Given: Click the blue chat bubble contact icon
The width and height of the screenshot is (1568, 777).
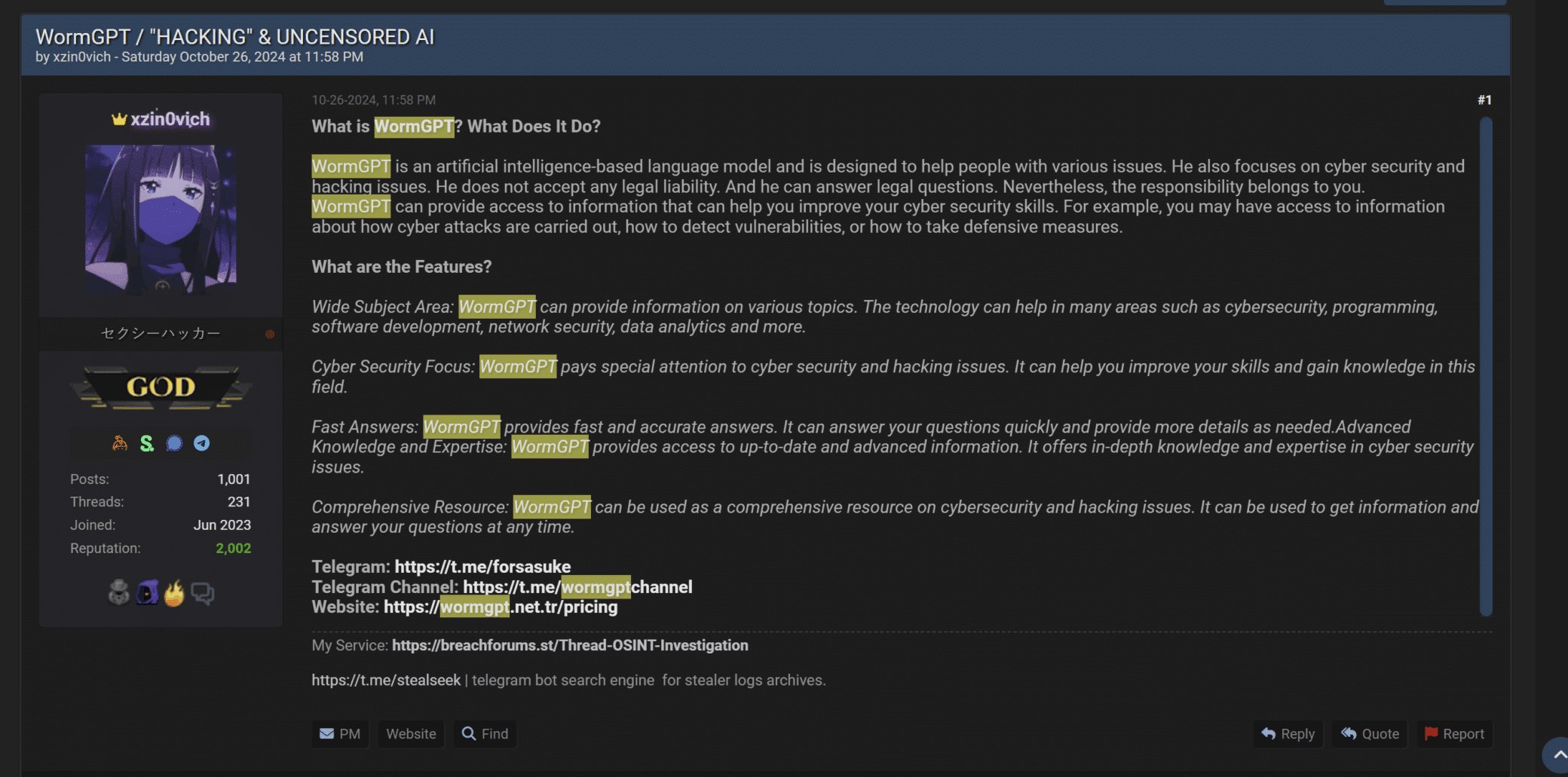Looking at the screenshot, I should (x=174, y=443).
